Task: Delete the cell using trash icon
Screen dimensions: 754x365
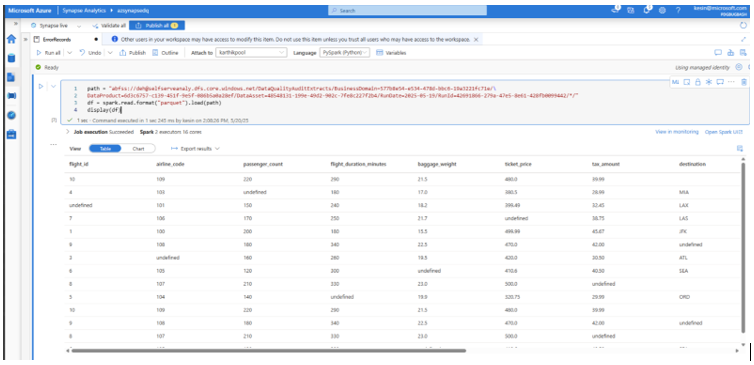Action: (x=744, y=82)
